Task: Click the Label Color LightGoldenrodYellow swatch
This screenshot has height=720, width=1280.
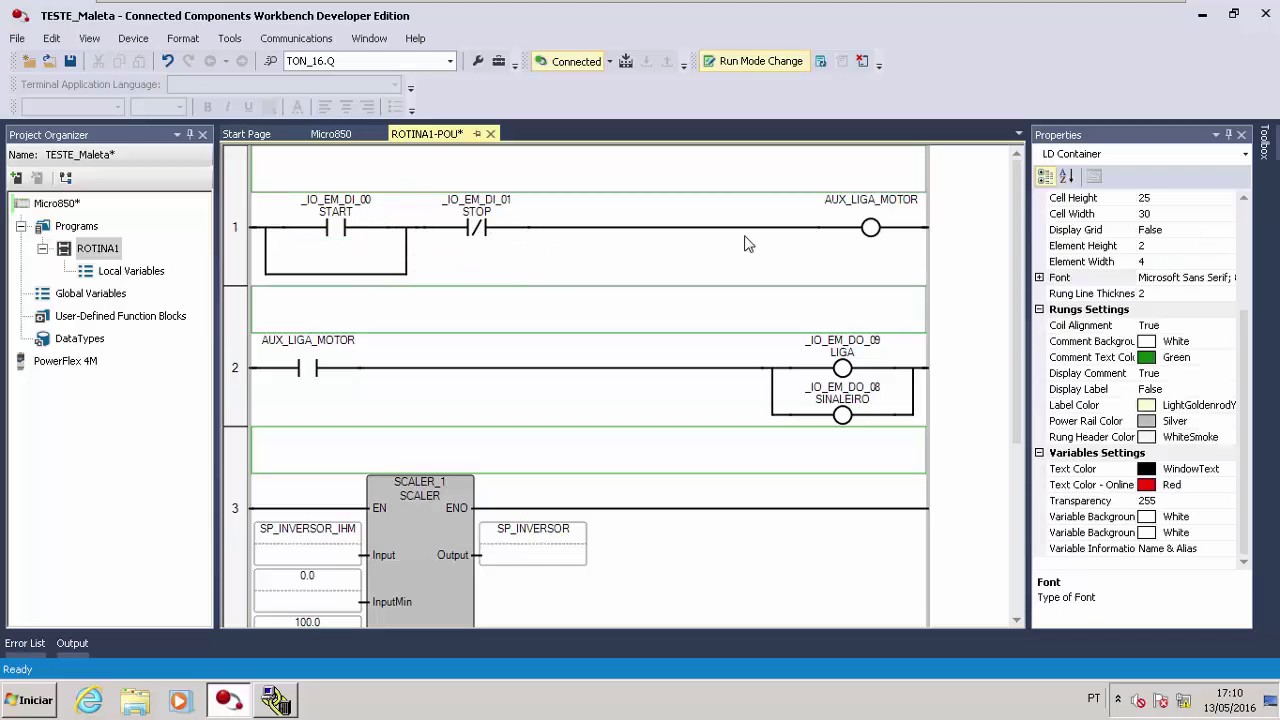Action: pyautogui.click(x=1147, y=405)
